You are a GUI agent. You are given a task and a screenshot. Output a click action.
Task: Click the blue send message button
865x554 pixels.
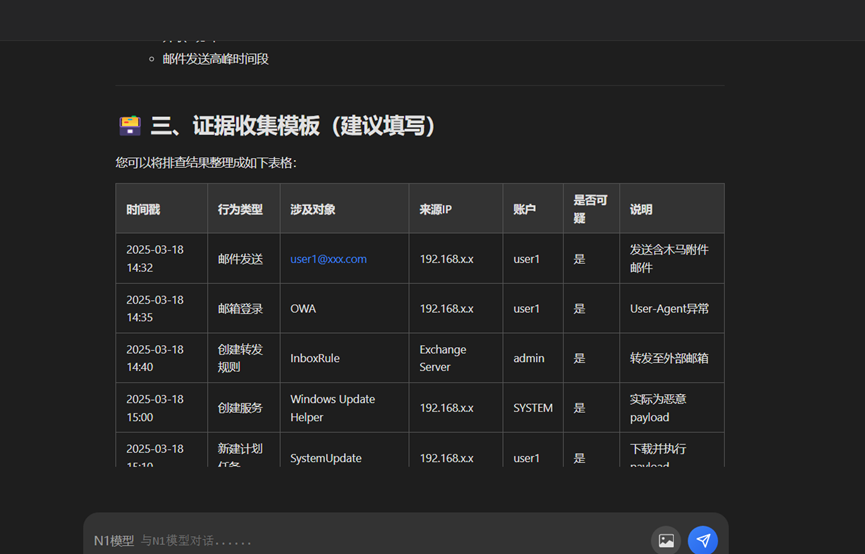[703, 540]
